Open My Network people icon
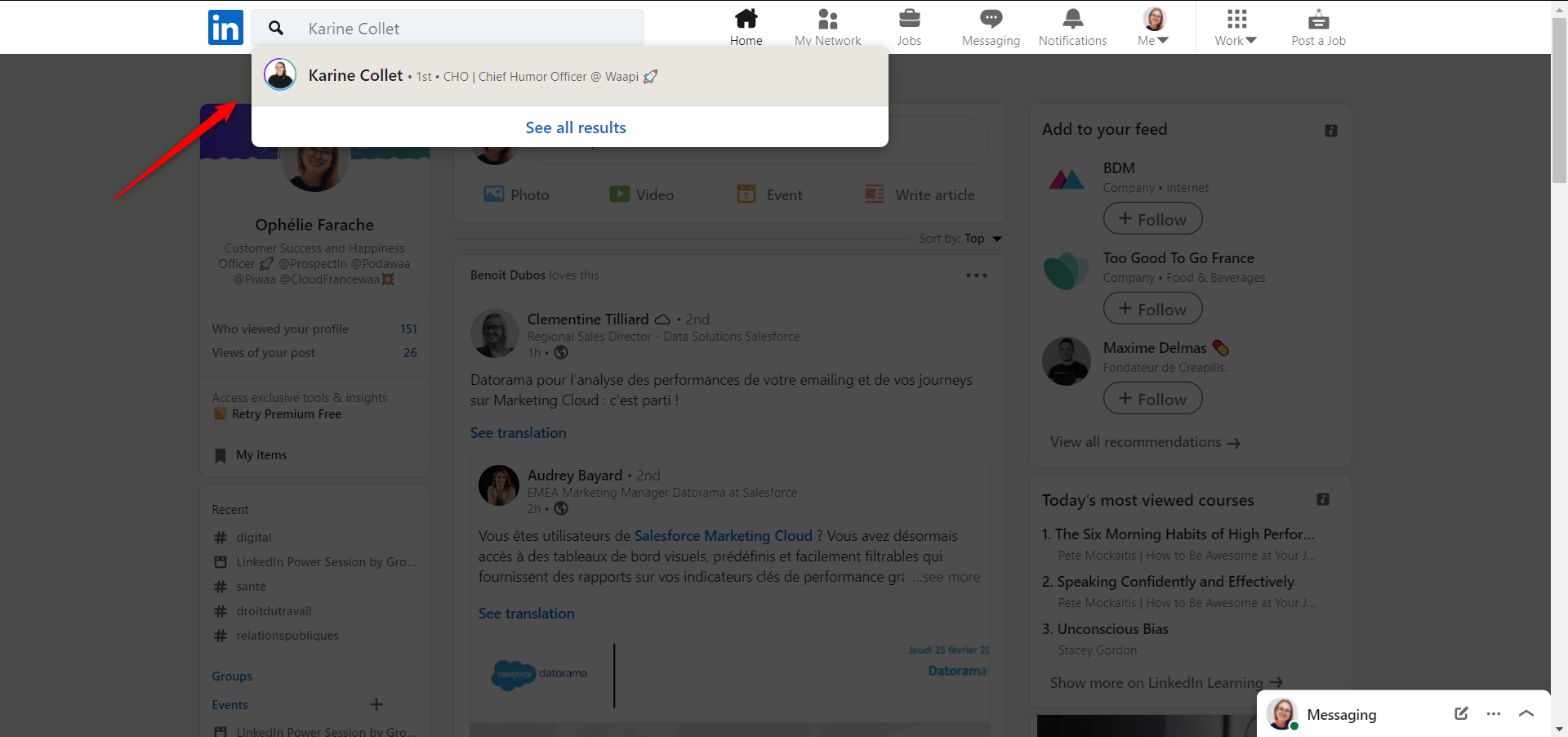 828,18
